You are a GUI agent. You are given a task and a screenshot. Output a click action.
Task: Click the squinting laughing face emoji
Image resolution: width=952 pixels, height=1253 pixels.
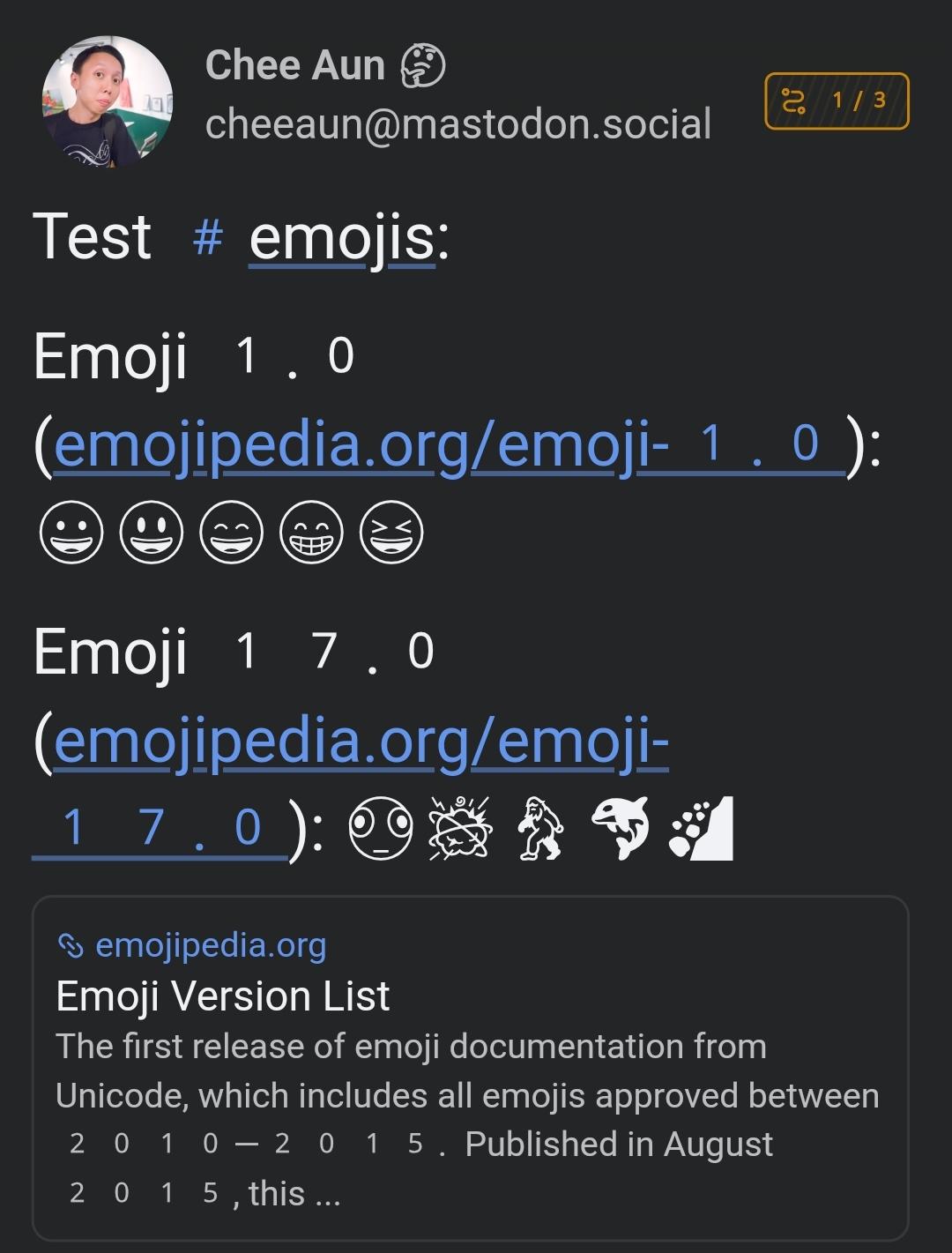coord(391,533)
